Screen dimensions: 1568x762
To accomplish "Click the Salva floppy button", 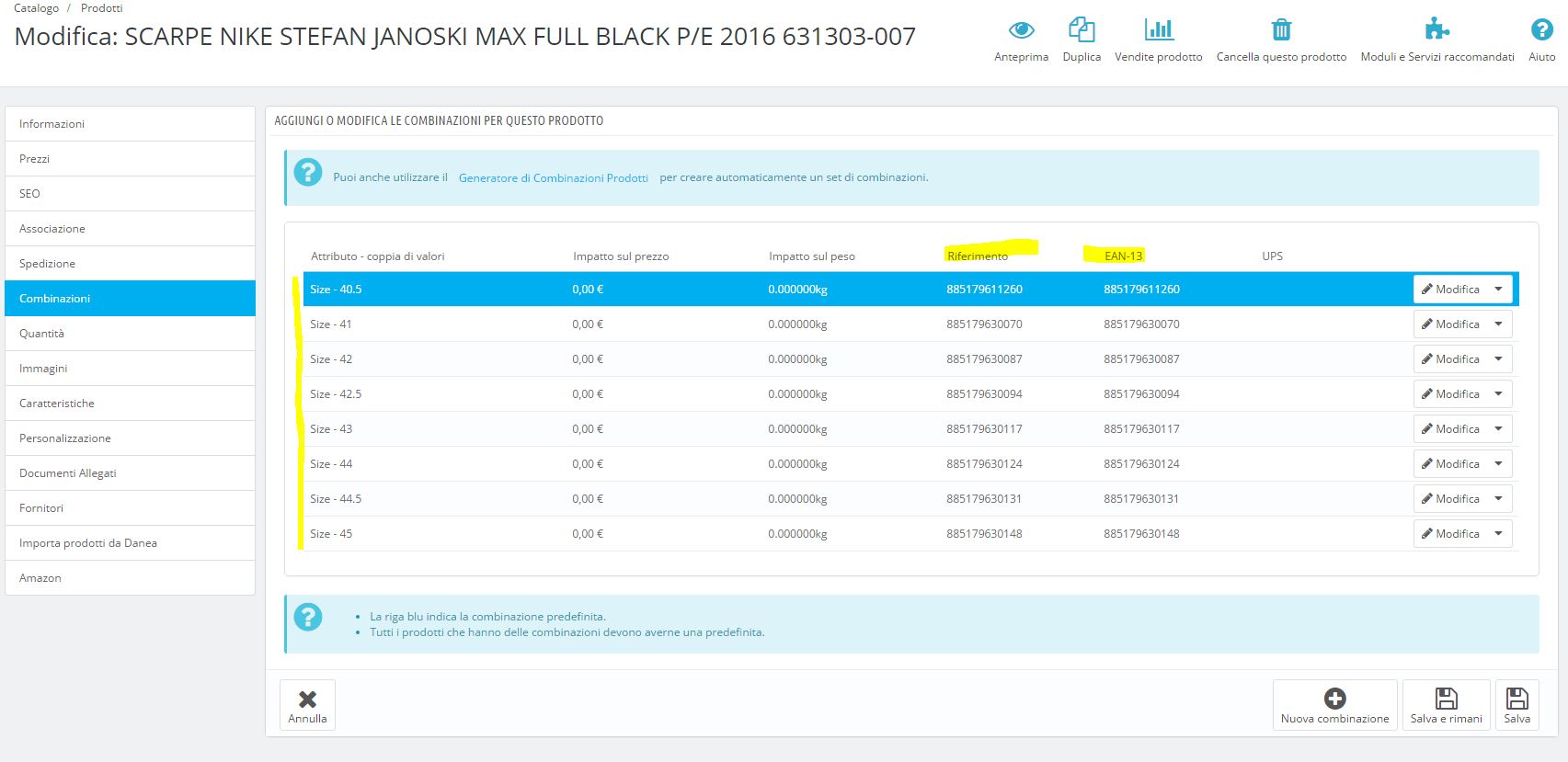I will pos(1516,705).
